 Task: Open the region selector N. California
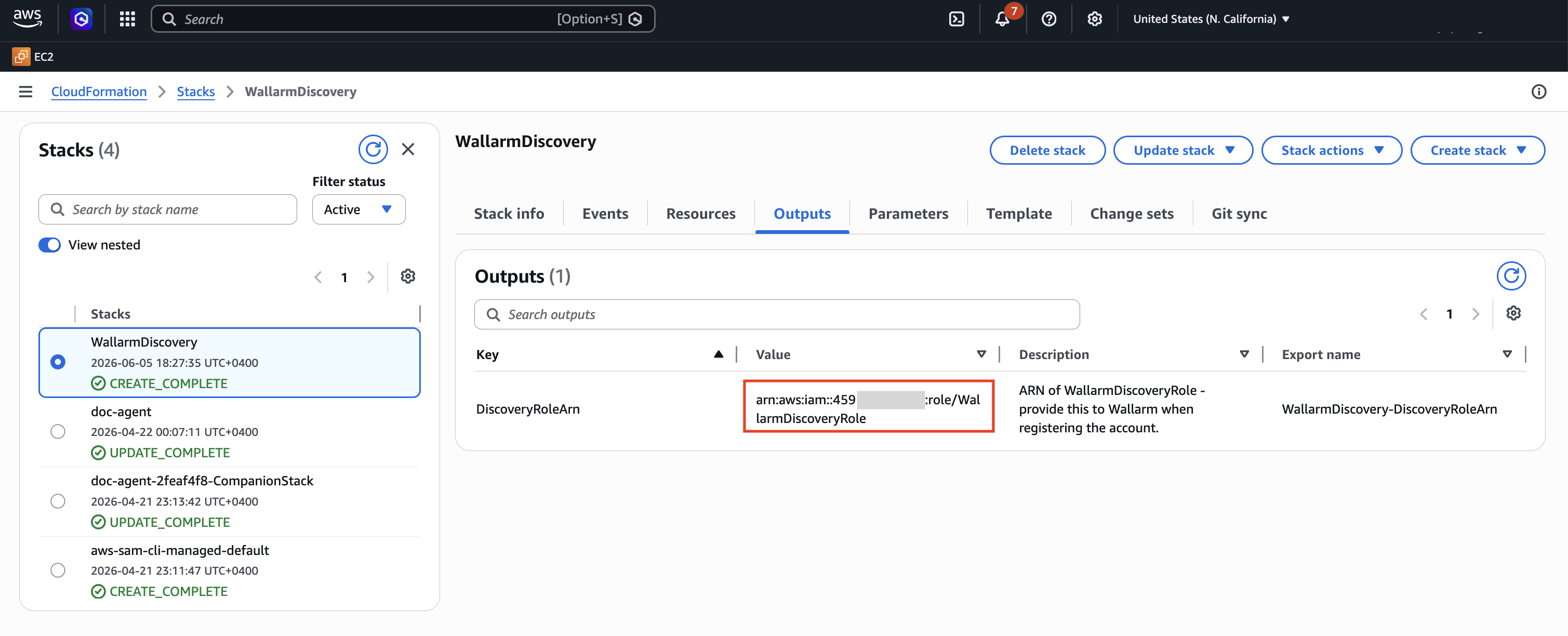coord(1211,19)
